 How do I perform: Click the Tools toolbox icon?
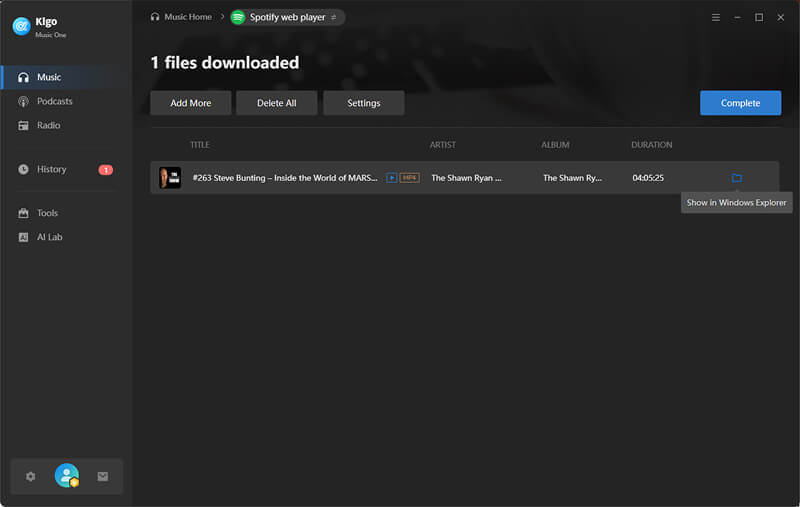[x=23, y=213]
